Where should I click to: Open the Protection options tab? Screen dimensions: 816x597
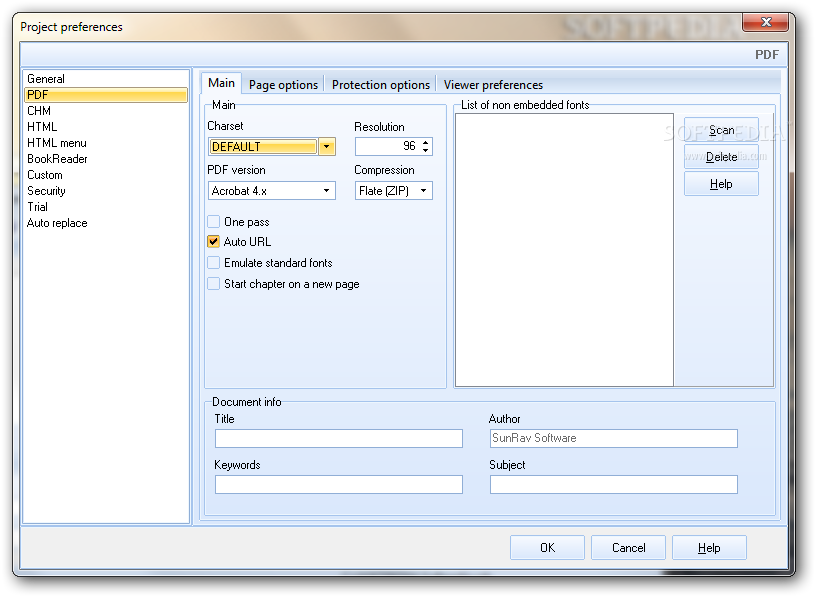[x=381, y=85]
